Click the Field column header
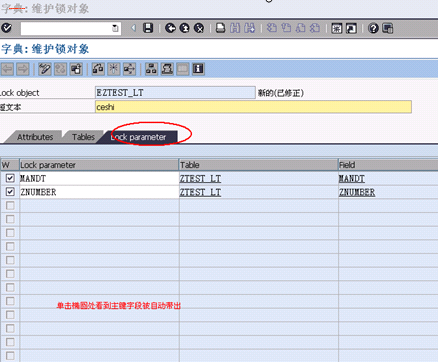Image resolution: width=438 pixels, height=362 pixels. coord(388,165)
